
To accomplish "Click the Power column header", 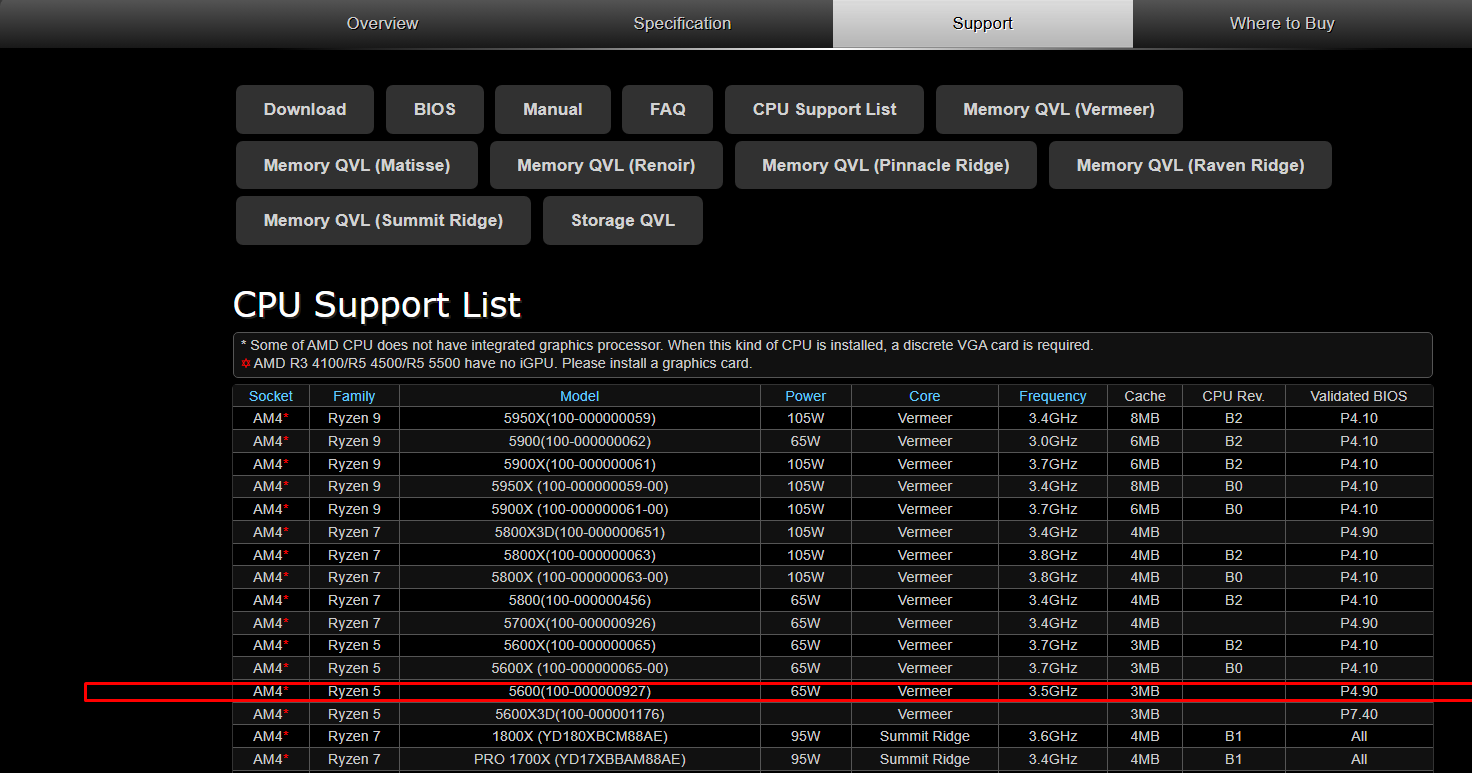I will point(806,396).
